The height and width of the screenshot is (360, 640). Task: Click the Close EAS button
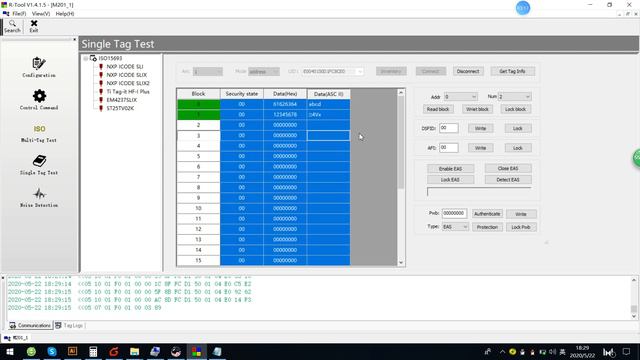pos(508,169)
